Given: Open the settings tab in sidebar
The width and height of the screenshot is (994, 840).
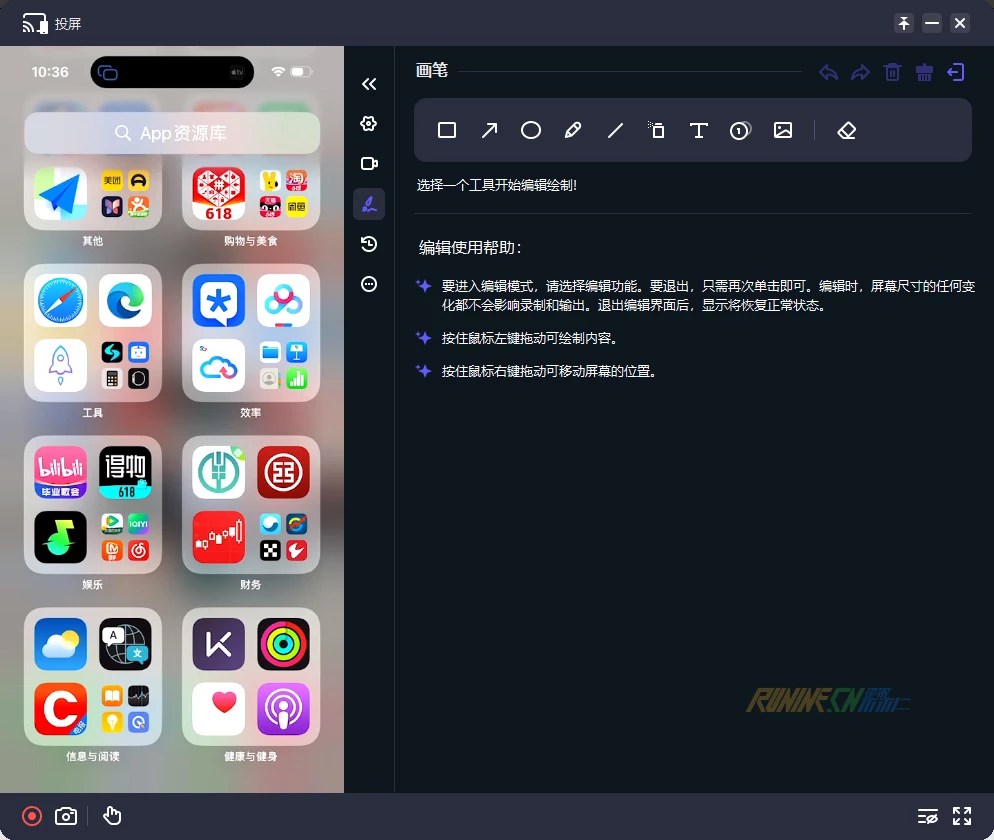Looking at the screenshot, I should (x=369, y=124).
